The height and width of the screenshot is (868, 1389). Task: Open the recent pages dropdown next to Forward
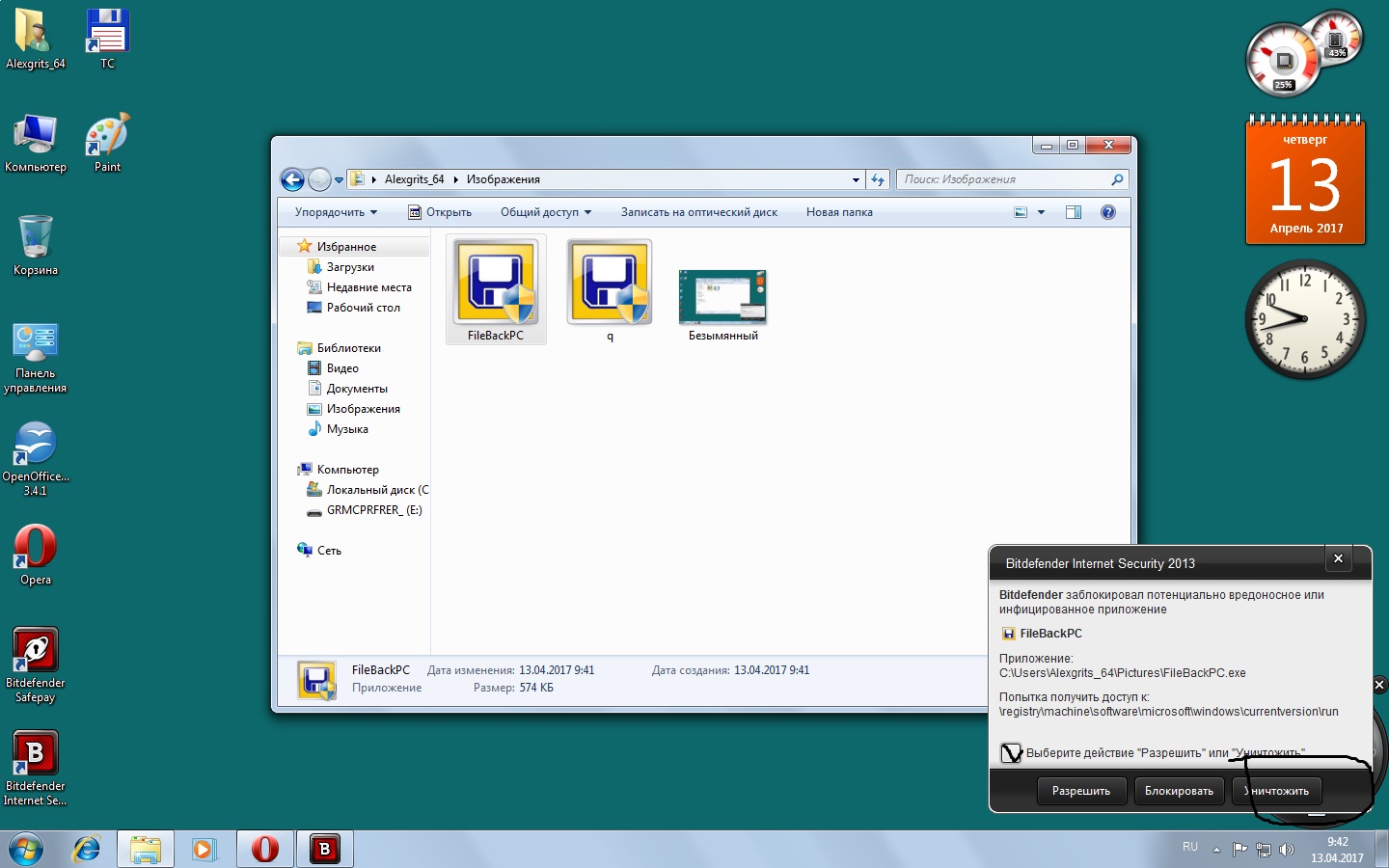339,180
